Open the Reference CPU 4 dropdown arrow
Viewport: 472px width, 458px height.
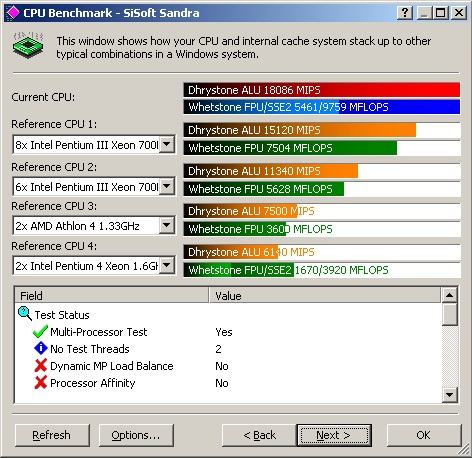coord(167,266)
